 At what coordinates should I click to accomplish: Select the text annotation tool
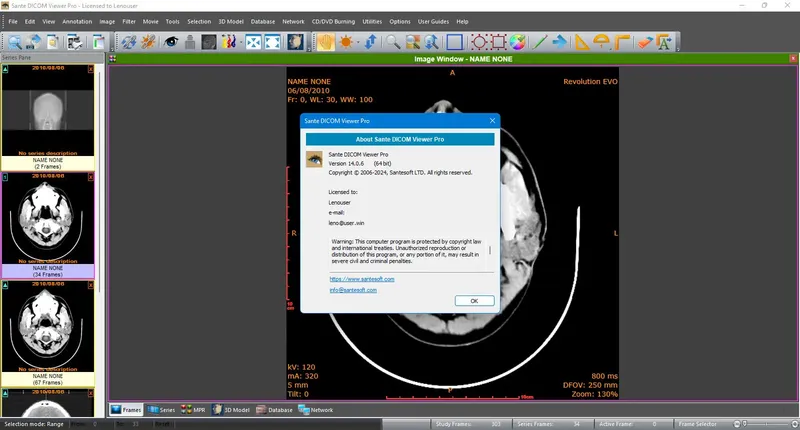click(664, 42)
